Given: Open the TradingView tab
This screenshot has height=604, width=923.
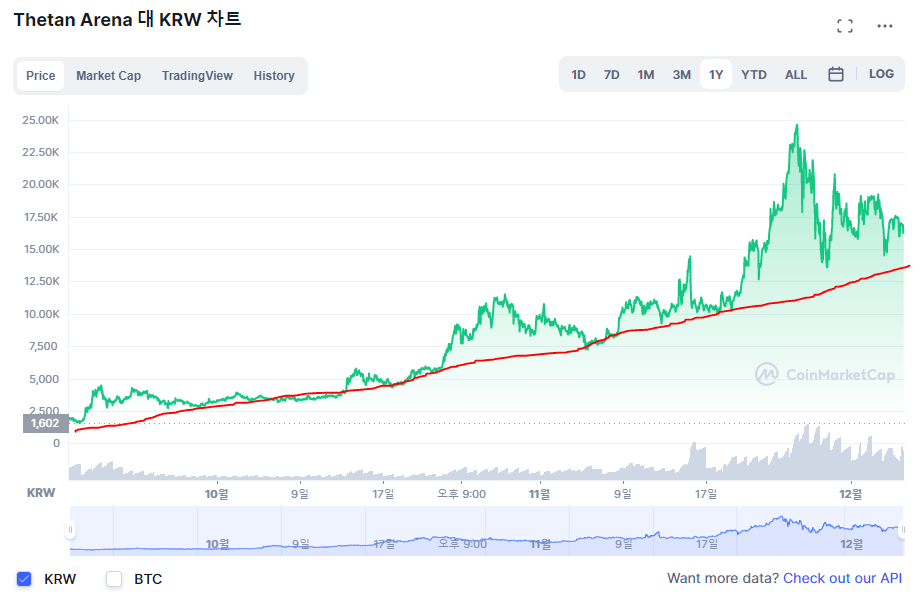Looking at the screenshot, I should point(197,75).
